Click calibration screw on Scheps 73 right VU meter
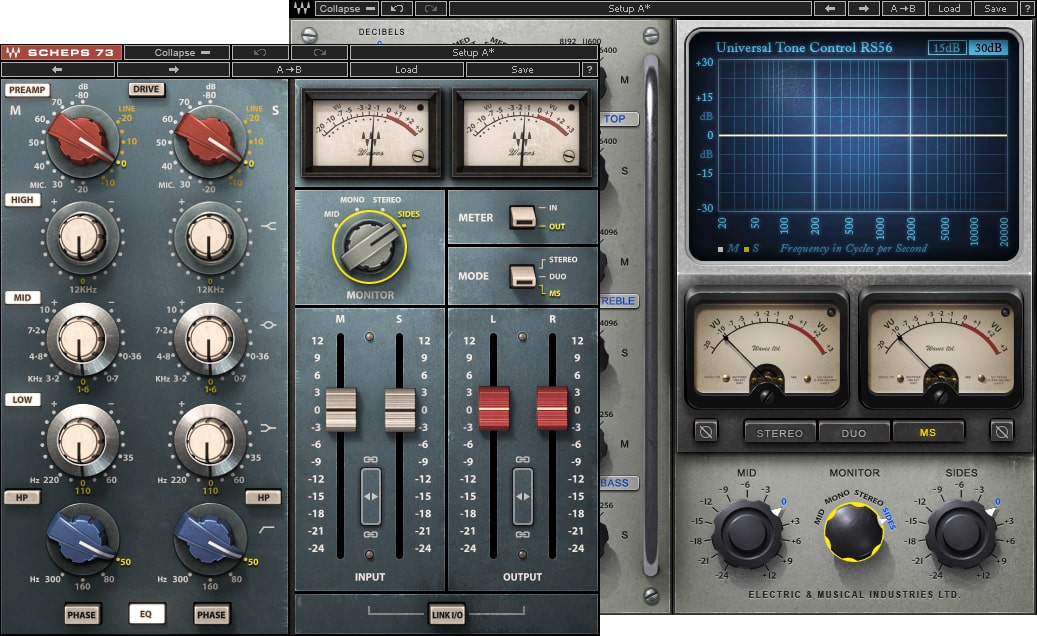The image size is (1037, 636). tap(568, 156)
